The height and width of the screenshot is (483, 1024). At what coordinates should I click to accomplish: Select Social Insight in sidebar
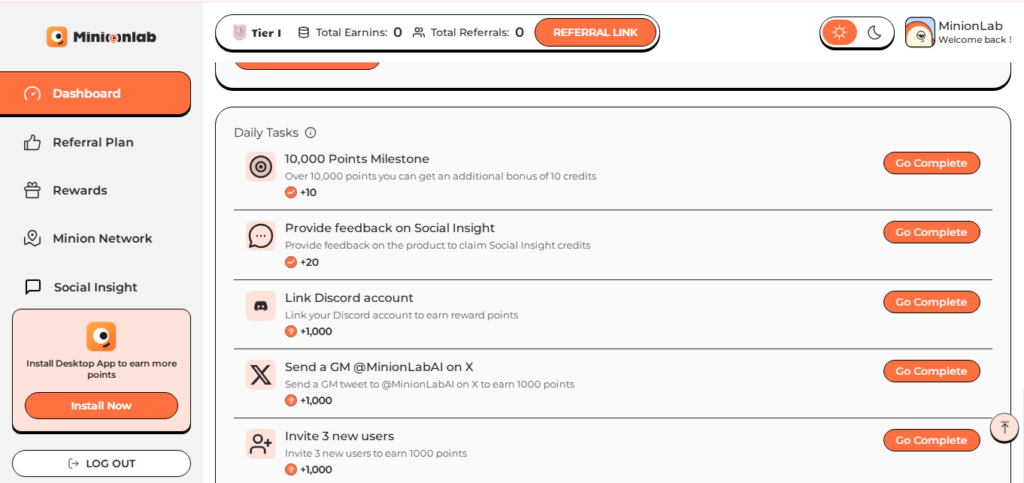(95, 287)
